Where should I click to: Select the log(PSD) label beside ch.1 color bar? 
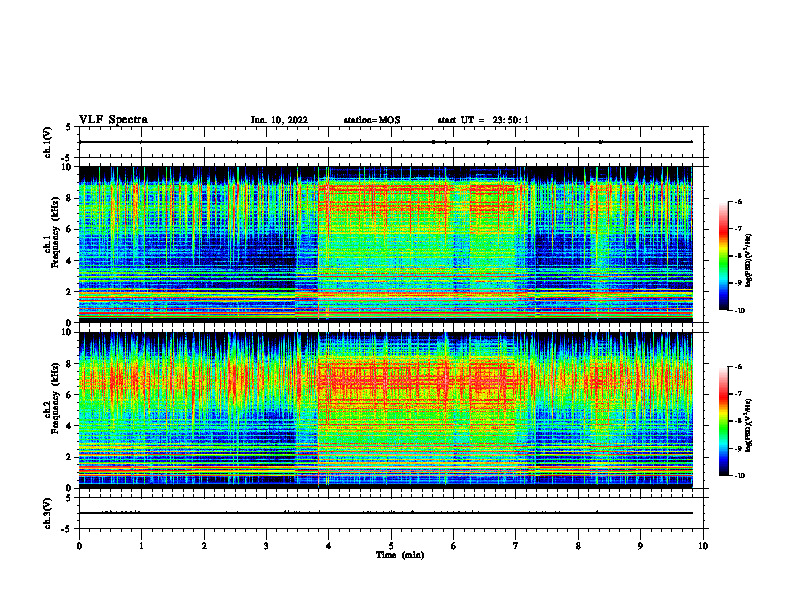749,261
